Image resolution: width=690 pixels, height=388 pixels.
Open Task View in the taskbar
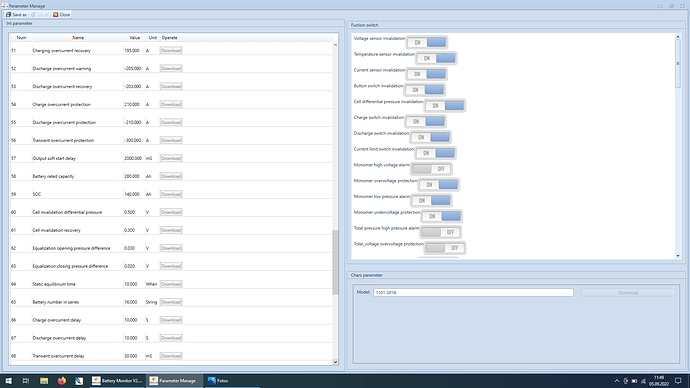(26, 381)
